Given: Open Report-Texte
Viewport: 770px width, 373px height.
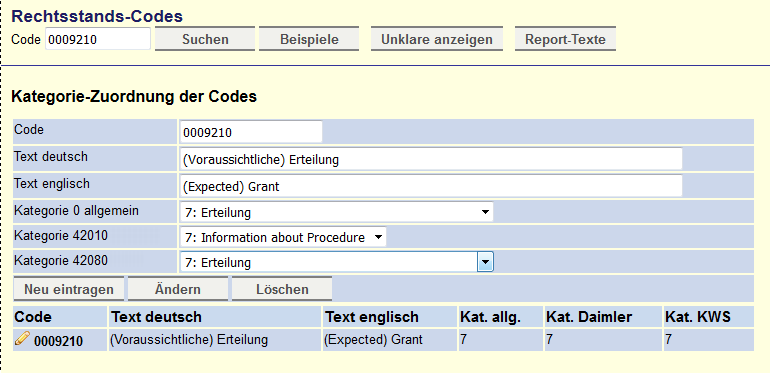Looking at the screenshot, I should click(565, 39).
